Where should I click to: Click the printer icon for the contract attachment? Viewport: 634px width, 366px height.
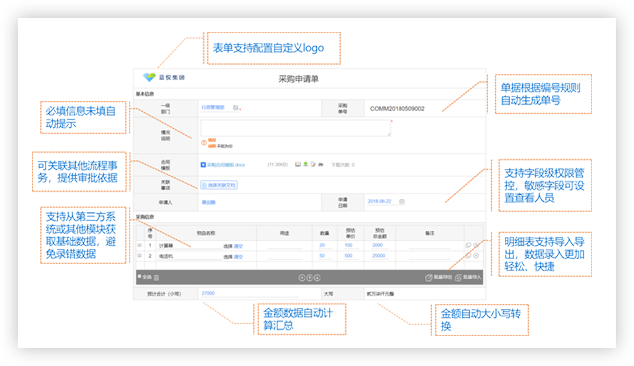coord(321,165)
